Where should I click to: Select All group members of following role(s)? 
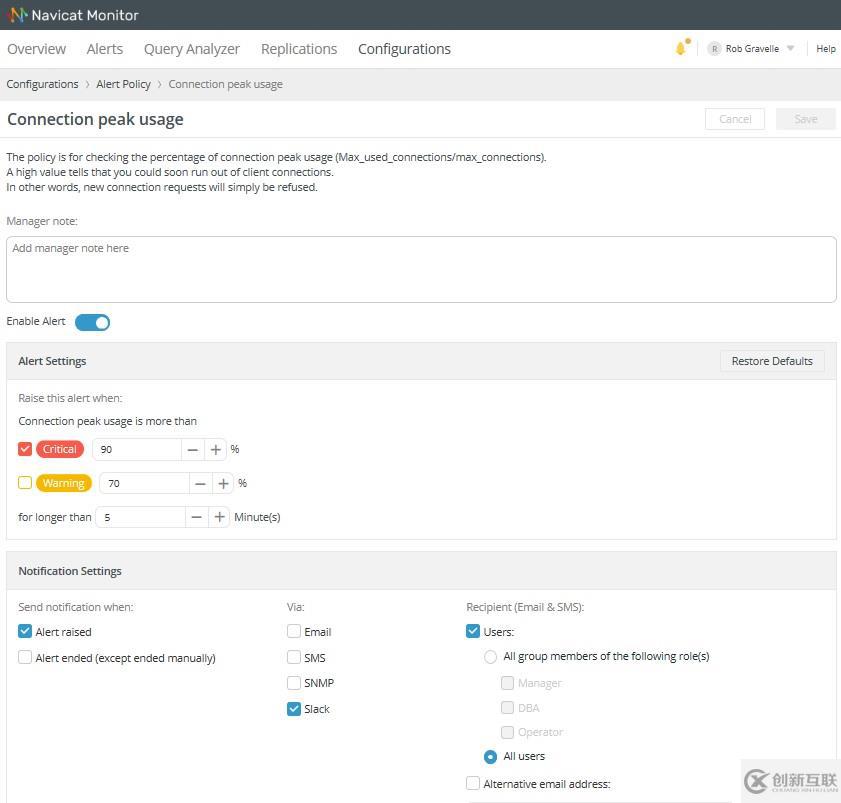click(x=490, y=657)
